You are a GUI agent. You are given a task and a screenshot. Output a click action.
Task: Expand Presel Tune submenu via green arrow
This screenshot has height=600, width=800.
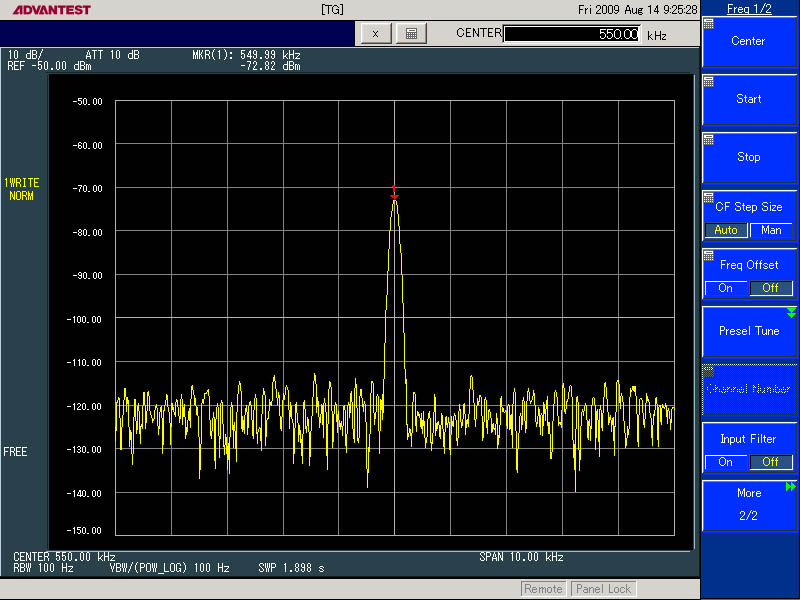[791, 313]
